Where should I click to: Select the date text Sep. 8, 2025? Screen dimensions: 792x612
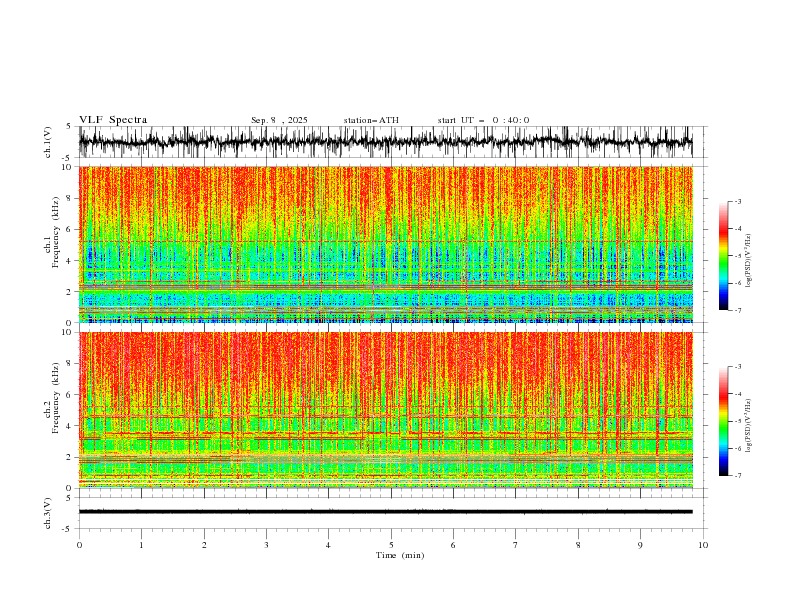279,120
